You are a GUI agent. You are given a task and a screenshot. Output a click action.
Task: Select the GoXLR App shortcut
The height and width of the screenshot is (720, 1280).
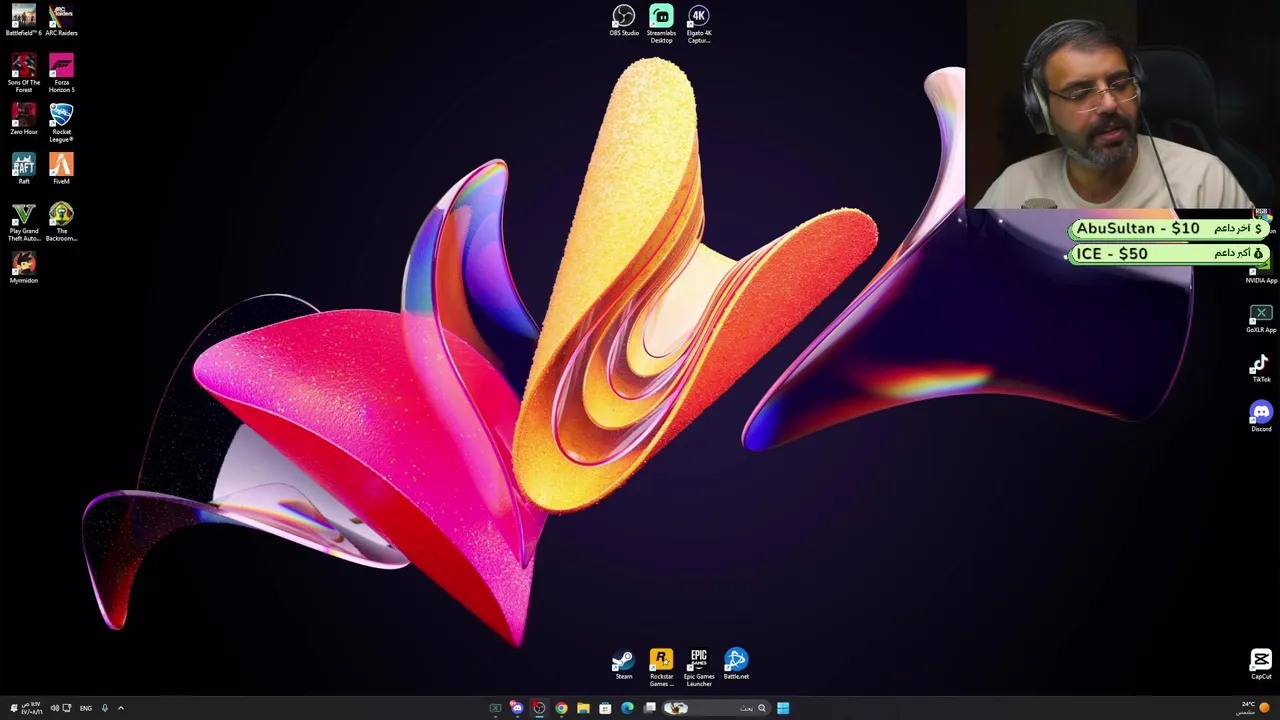click(x=1261, y=319)
